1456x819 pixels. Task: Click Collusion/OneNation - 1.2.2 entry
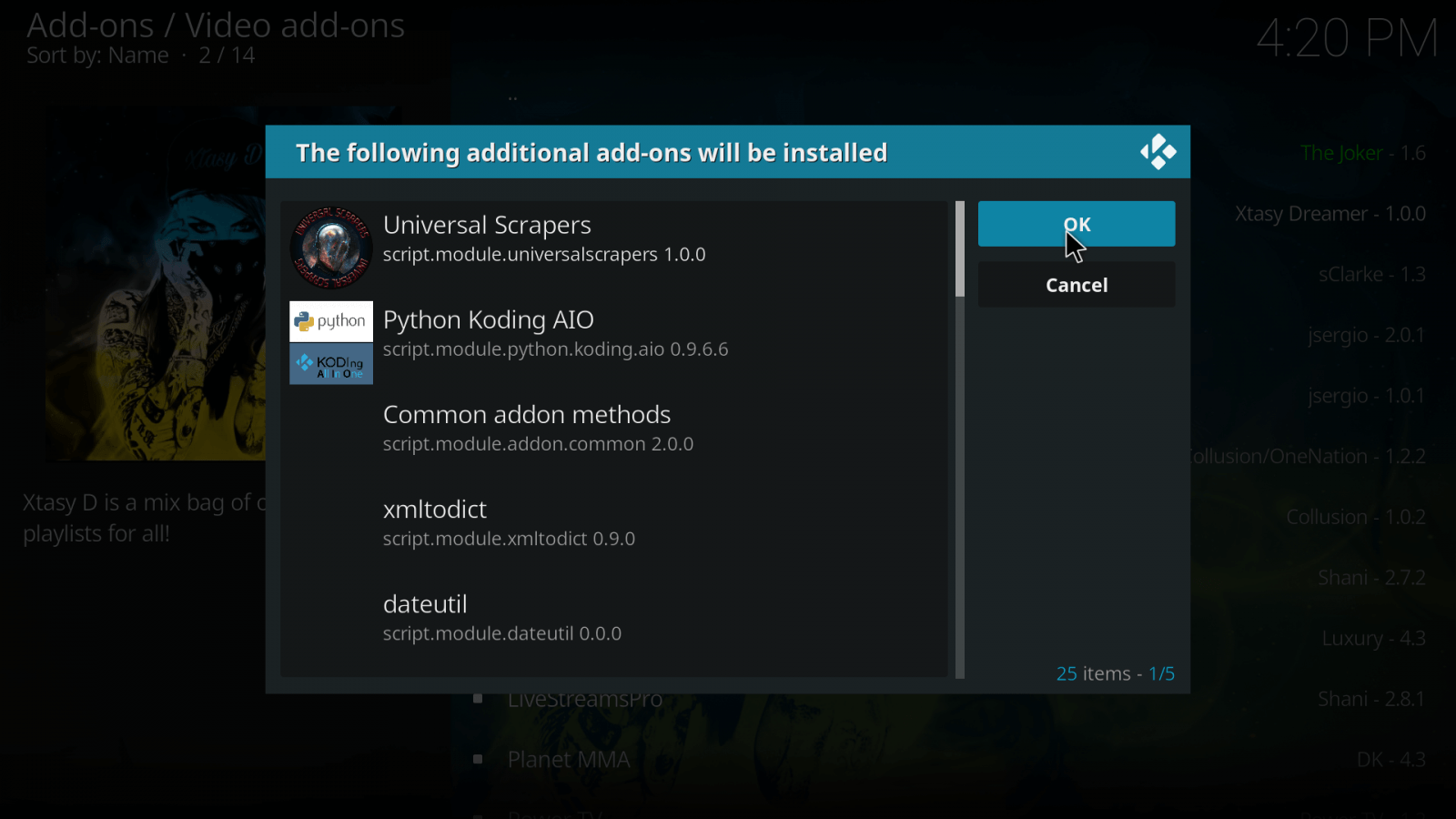click(1309, 457)
